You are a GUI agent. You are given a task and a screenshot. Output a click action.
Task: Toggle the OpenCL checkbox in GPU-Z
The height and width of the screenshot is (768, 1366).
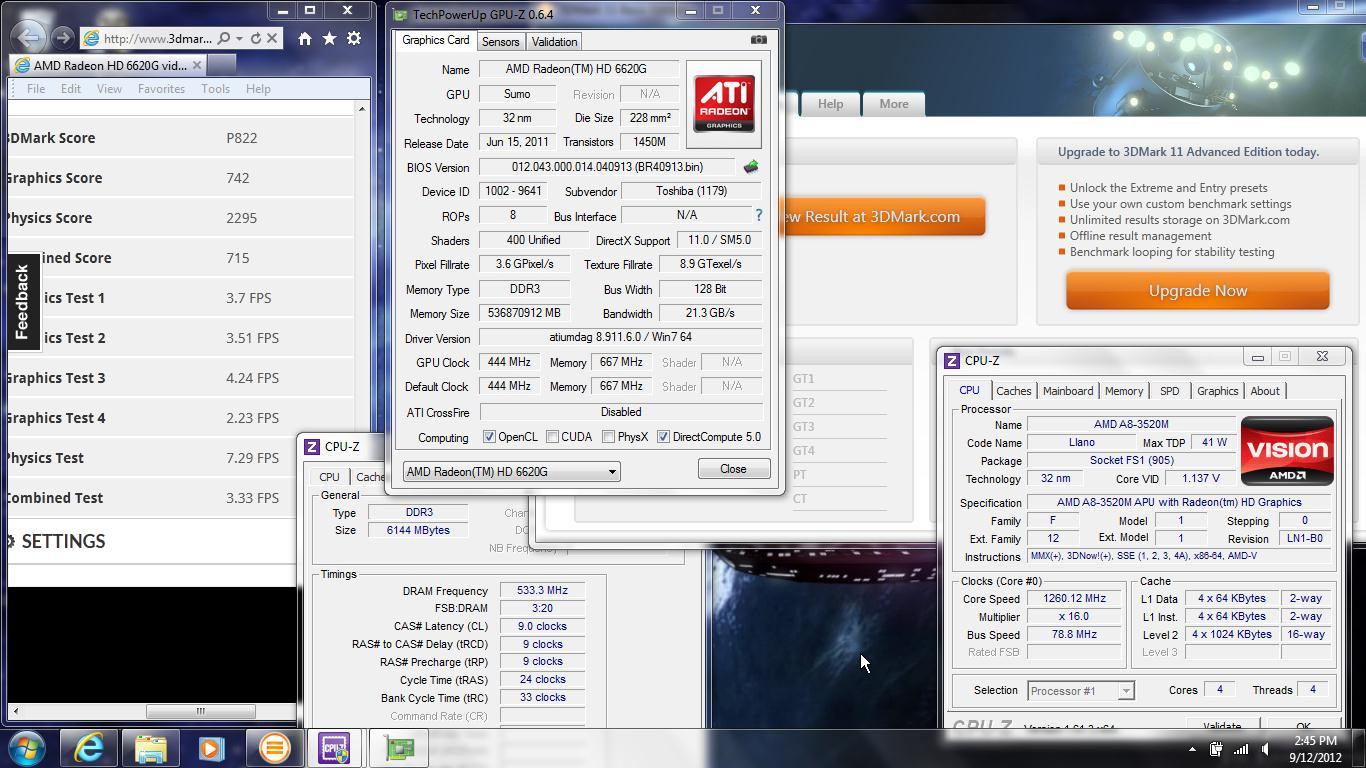click(x=489, y=437)
